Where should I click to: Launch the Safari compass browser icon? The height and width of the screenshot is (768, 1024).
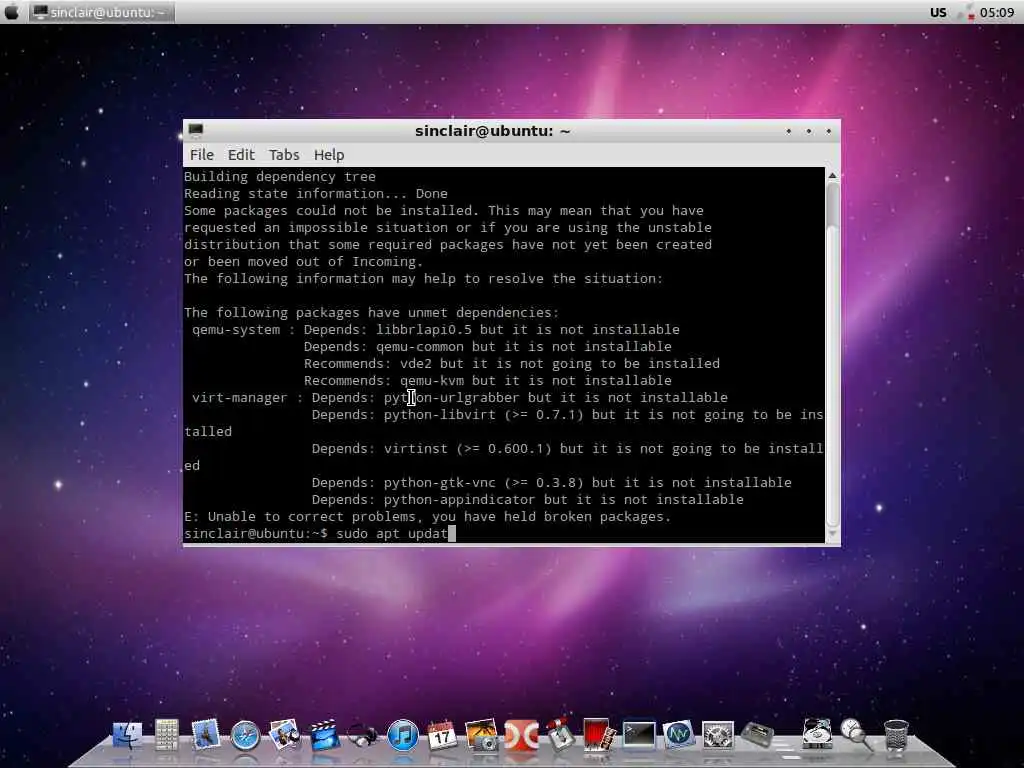(246, 735)
